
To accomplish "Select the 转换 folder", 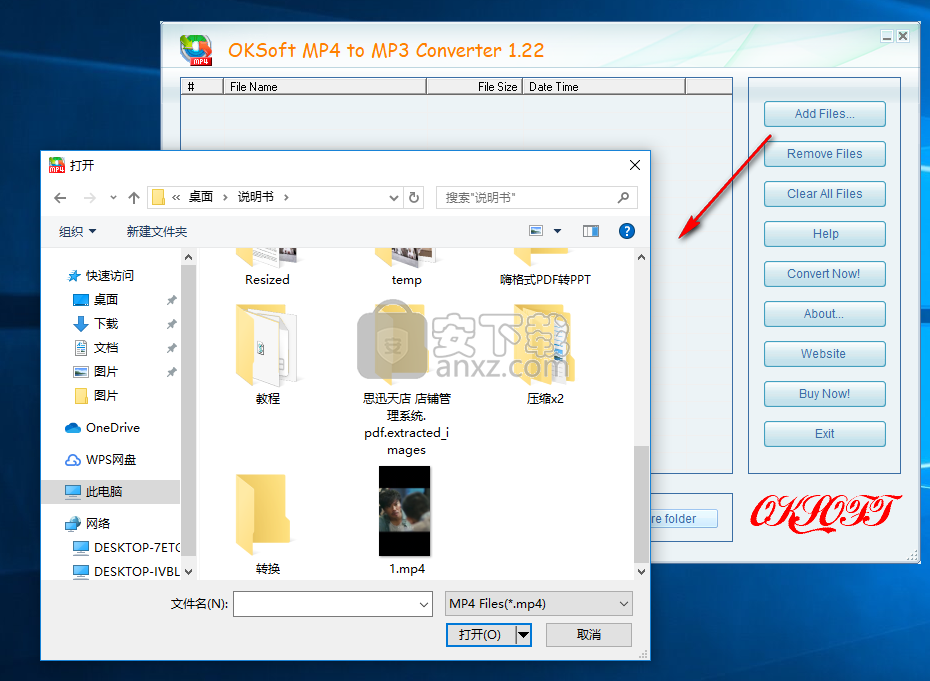I will click(x=267, y=524).
